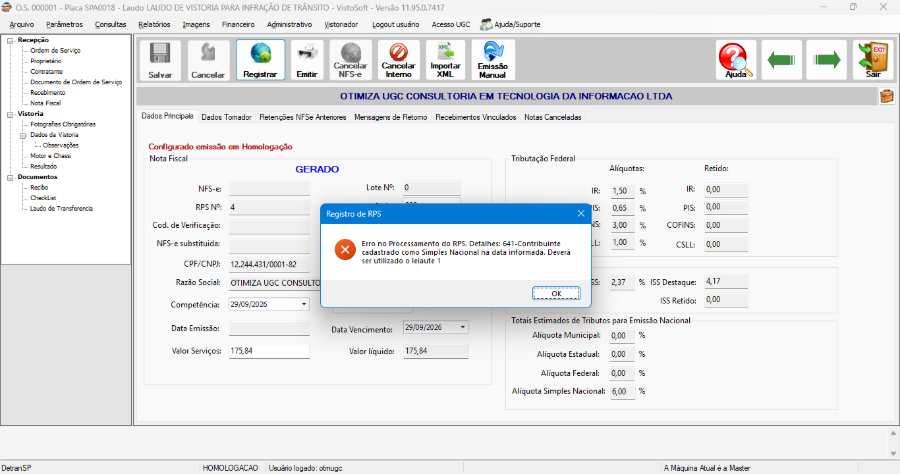900x474 pixels.
Task: Click the bottom panel scrollbar down arrow
Action: pyautogui.click(x=894, y=453)
